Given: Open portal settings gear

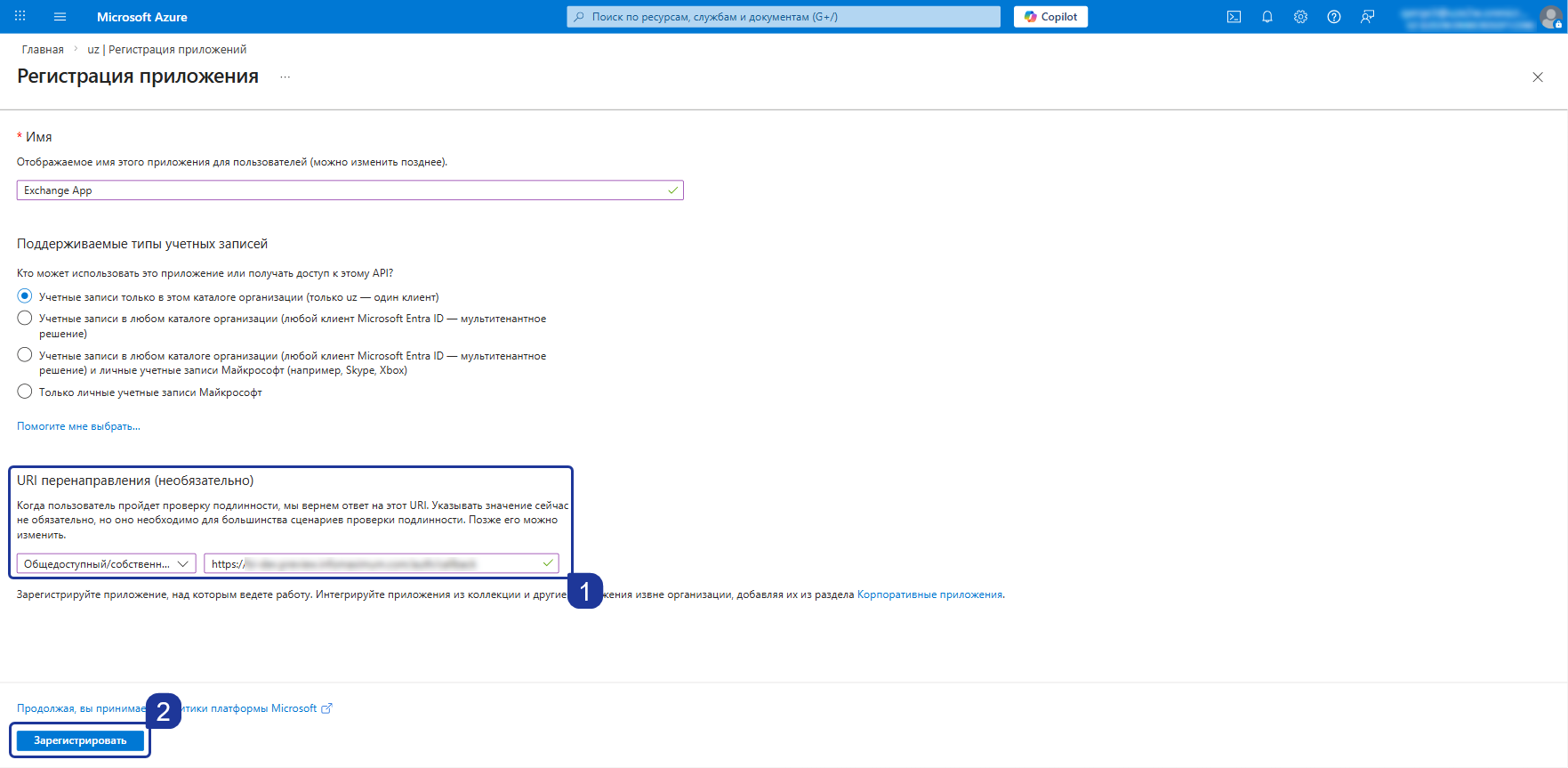Looking at the screenshot, I should (1300, 17).
